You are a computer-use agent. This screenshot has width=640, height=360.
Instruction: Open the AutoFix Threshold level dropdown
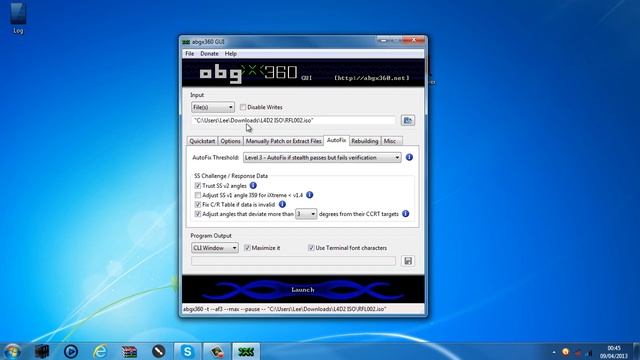point(322,158)
